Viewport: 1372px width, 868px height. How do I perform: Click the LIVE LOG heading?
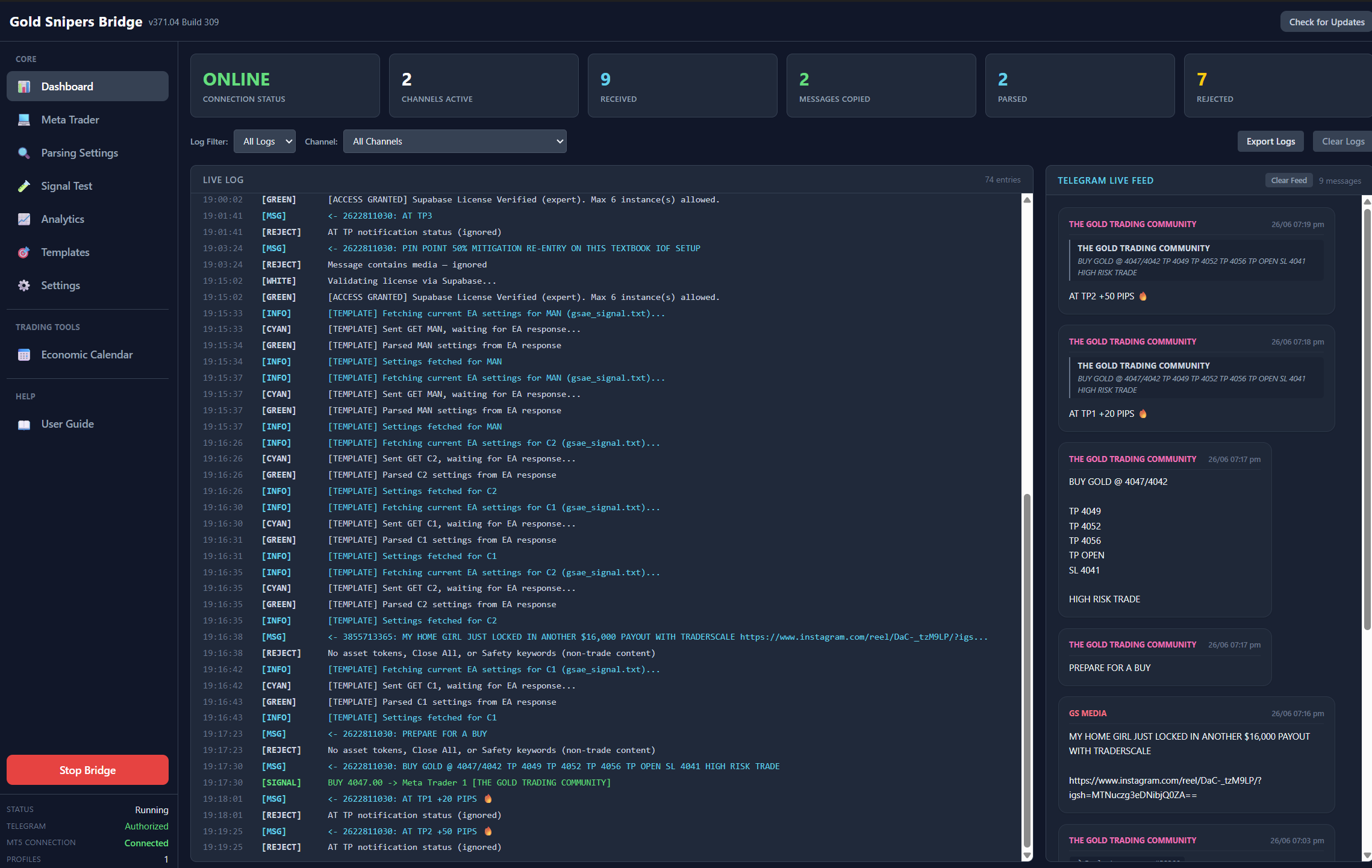(x=223, y=180)
